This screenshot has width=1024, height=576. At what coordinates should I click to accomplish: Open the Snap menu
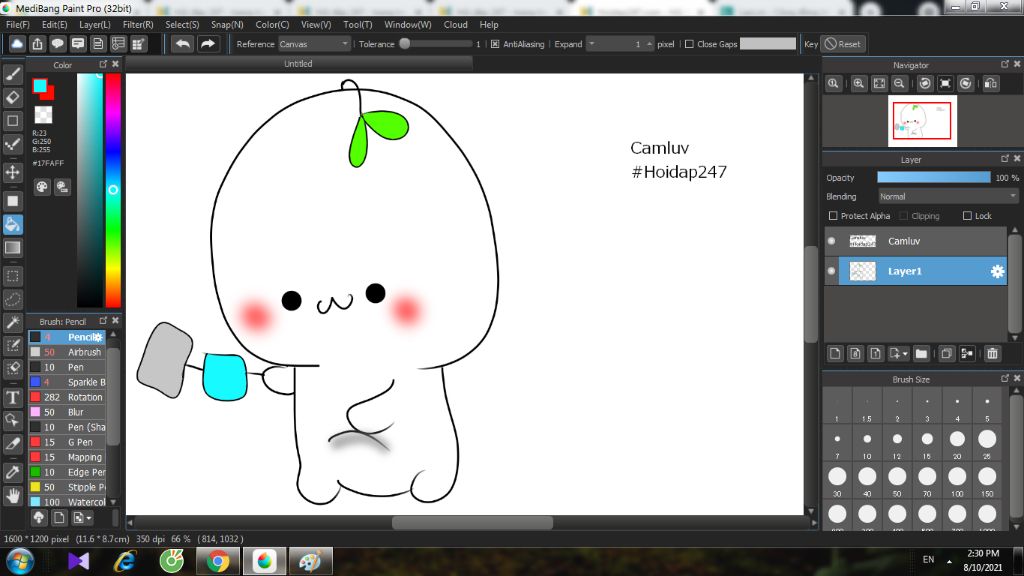227,25
